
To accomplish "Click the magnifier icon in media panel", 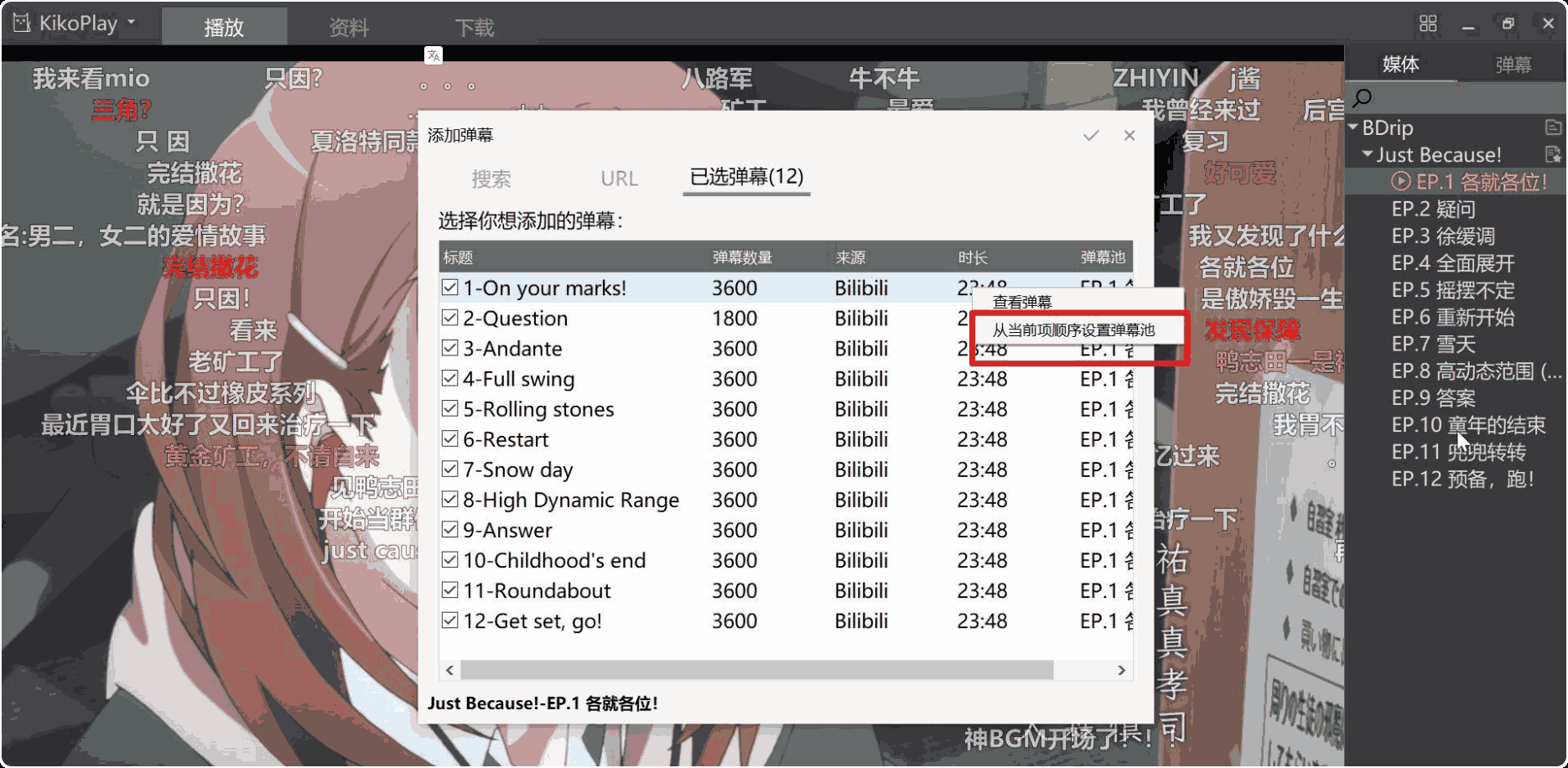I will pos(1363,98).
